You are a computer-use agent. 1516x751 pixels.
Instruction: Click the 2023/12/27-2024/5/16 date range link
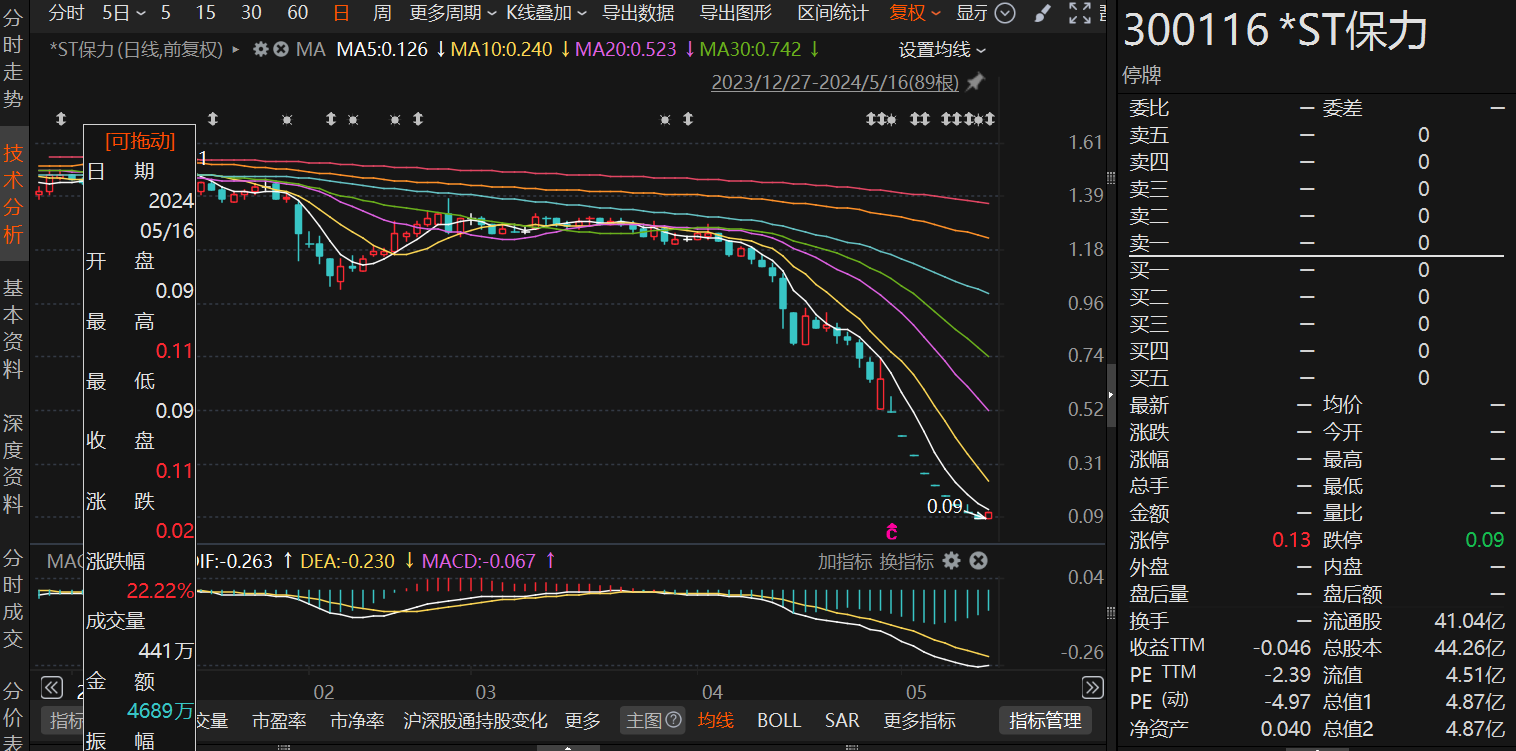tap(835, 82)
